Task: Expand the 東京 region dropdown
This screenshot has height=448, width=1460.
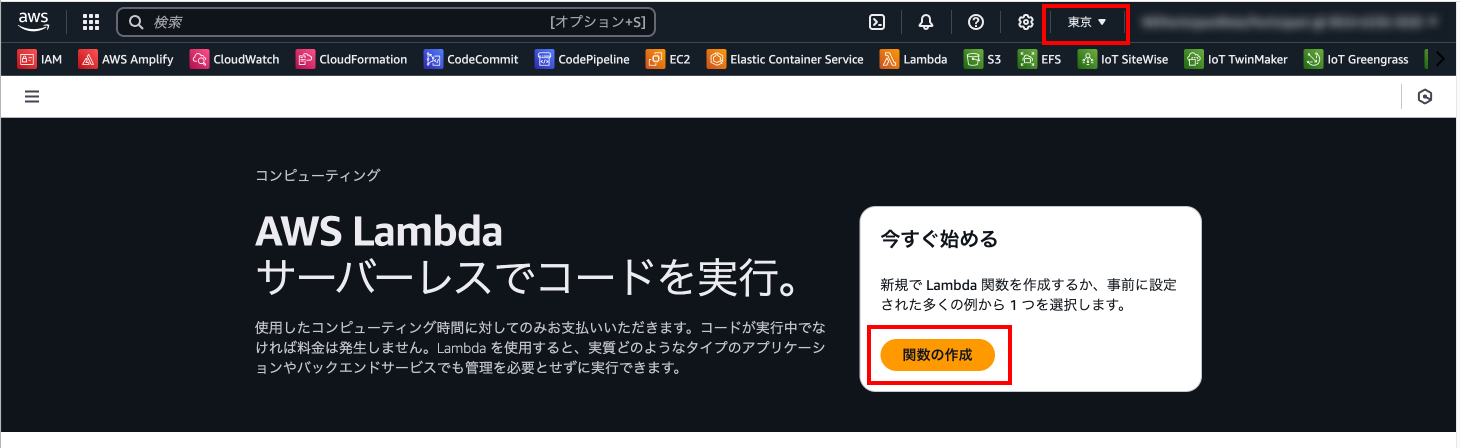Action: (x=1086, y=22)
